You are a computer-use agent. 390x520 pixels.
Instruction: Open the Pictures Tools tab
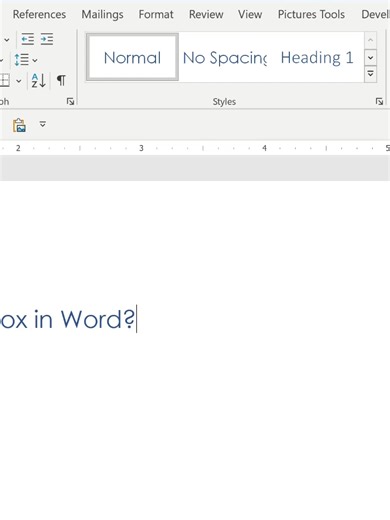(311, 14)
